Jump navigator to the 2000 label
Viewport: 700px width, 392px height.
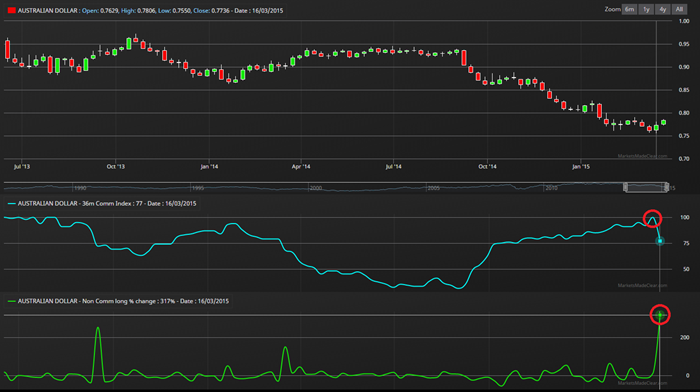316,188
